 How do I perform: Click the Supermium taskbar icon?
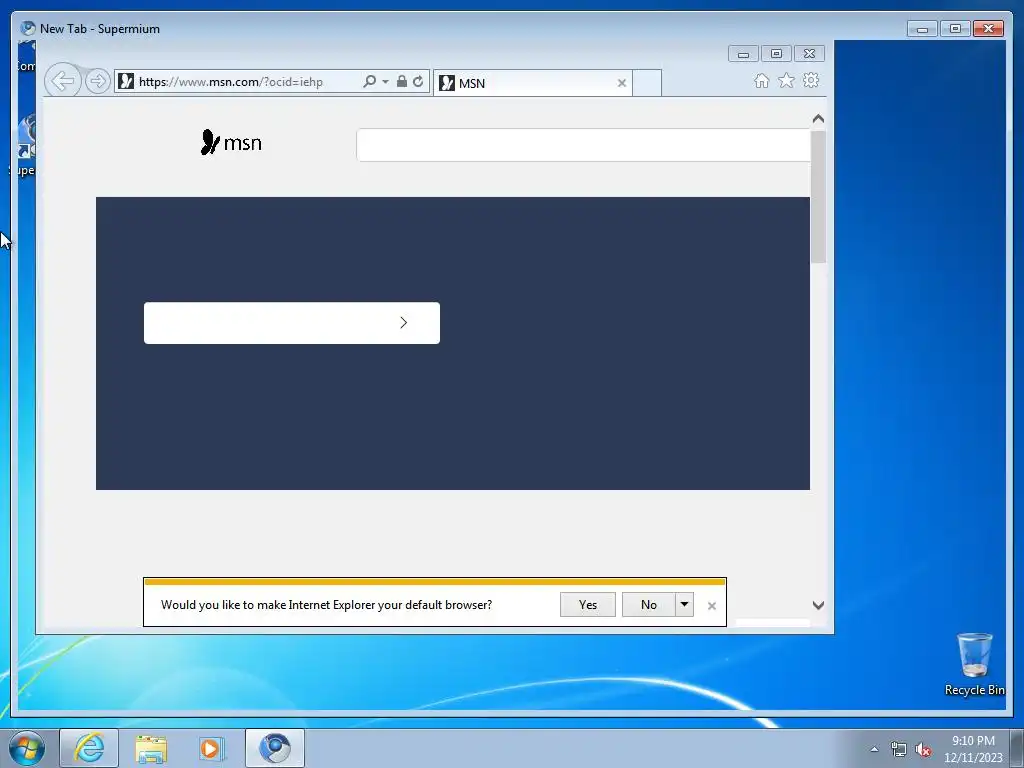pos(275,748)
